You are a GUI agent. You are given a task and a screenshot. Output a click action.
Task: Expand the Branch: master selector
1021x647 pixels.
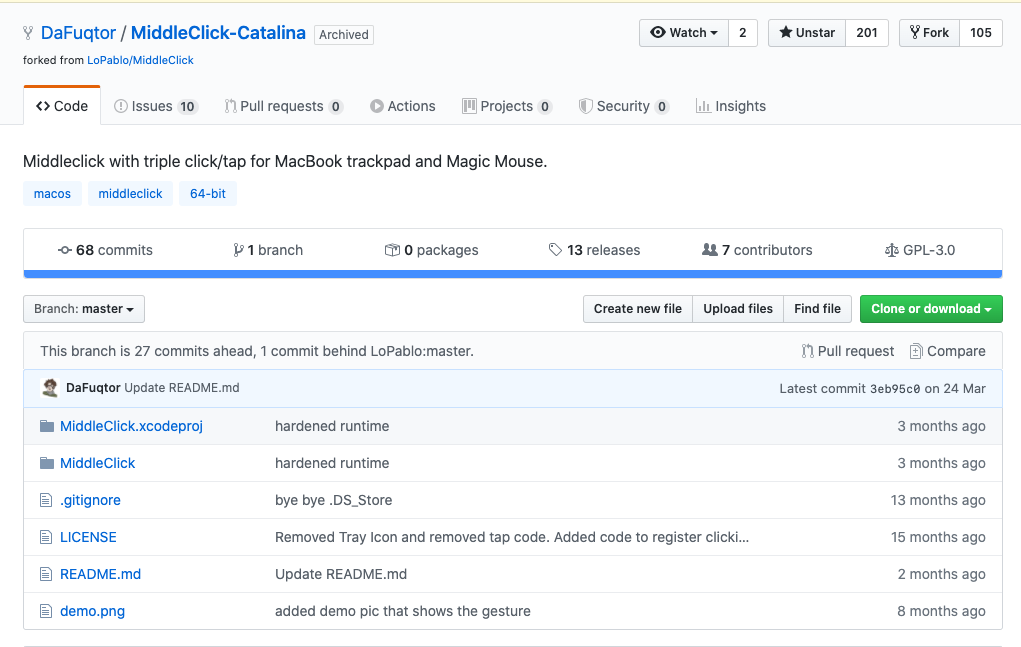pyautogui.click(x=84, y=309)
